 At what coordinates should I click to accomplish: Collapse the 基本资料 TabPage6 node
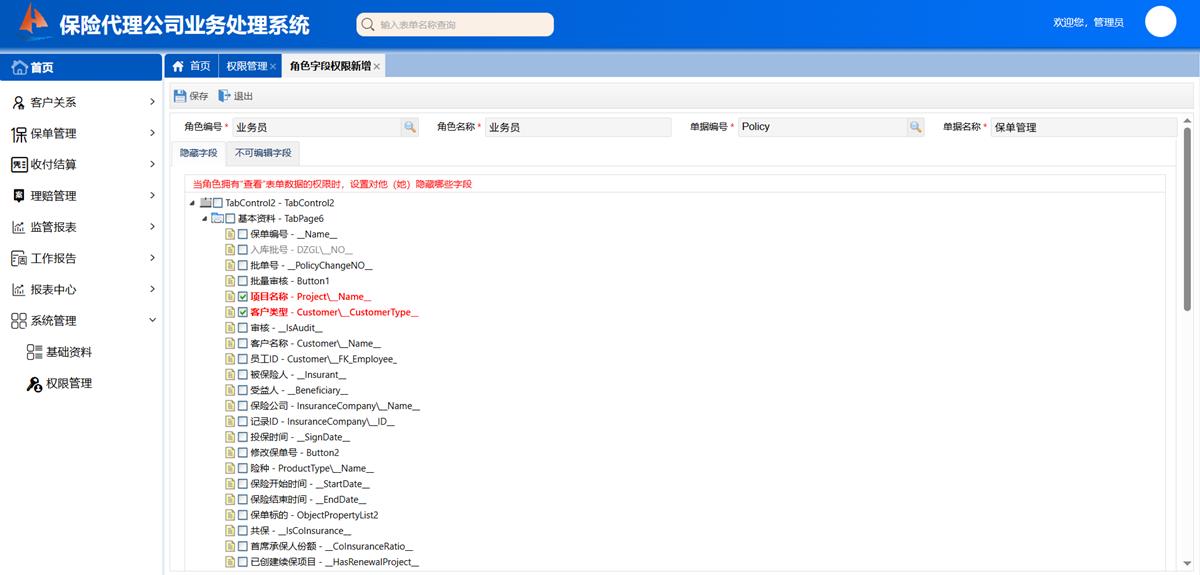pos(204,219)
